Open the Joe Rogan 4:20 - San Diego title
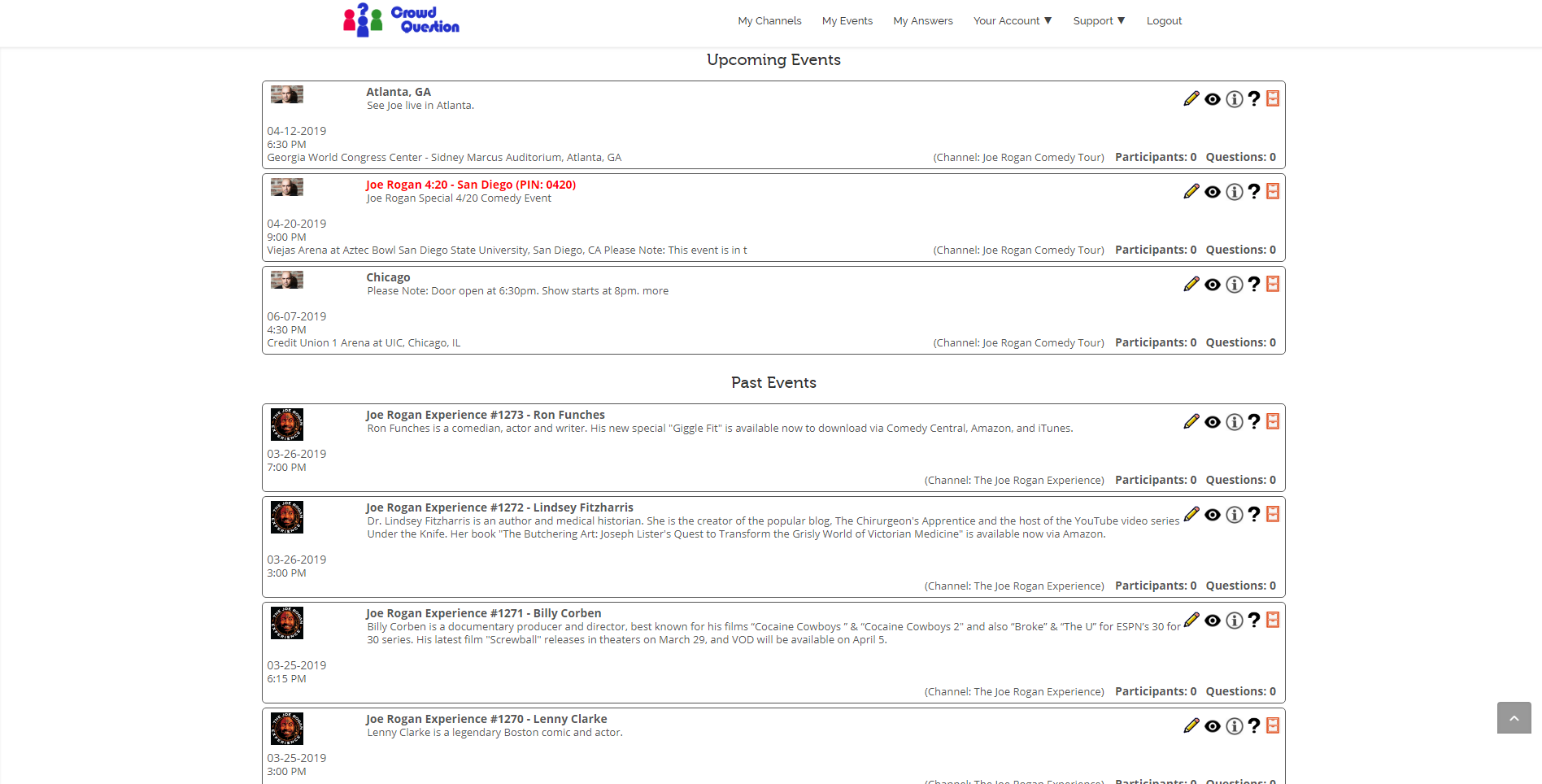 (471, 185)
